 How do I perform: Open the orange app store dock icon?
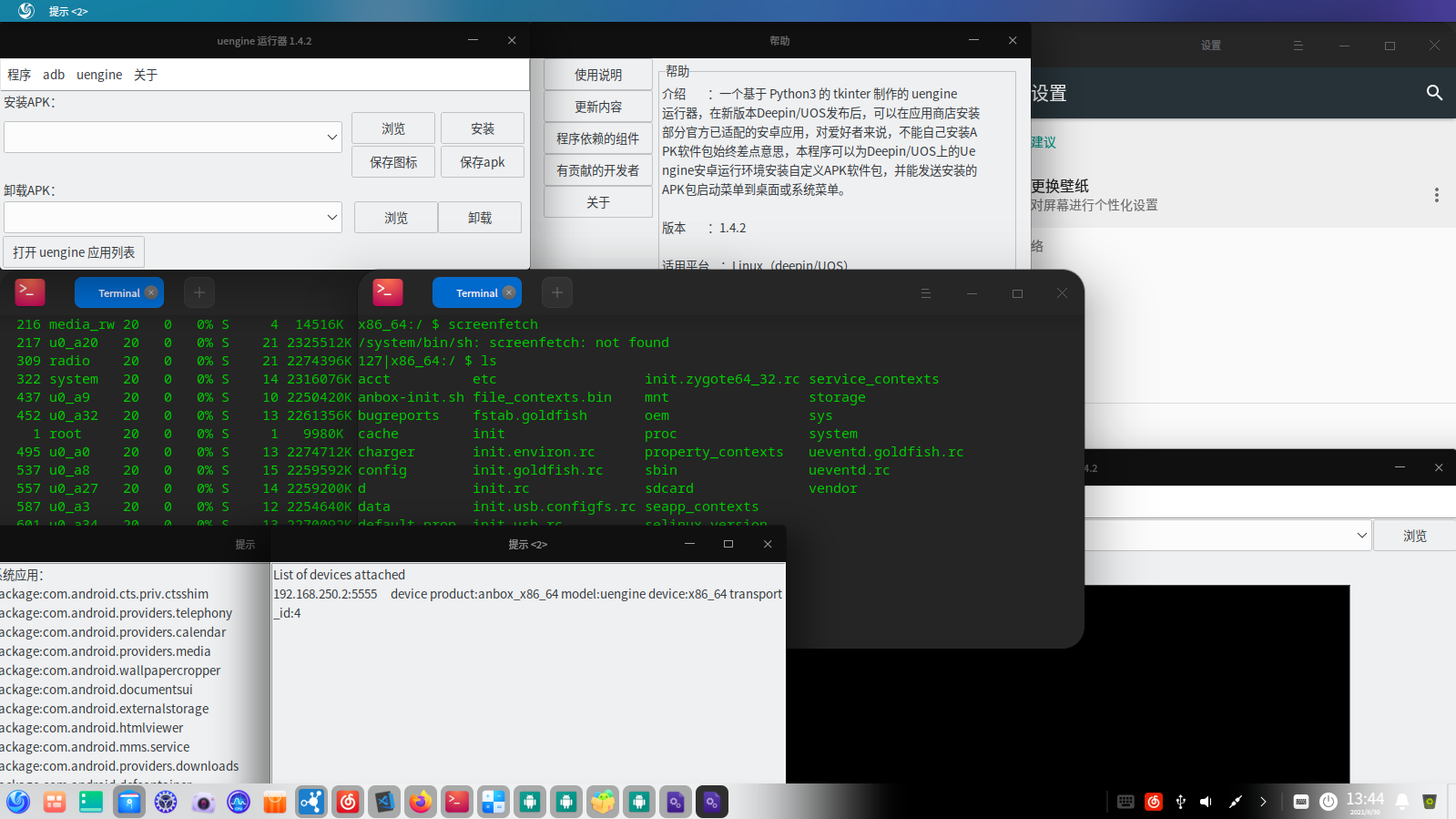tap(275, 802)
